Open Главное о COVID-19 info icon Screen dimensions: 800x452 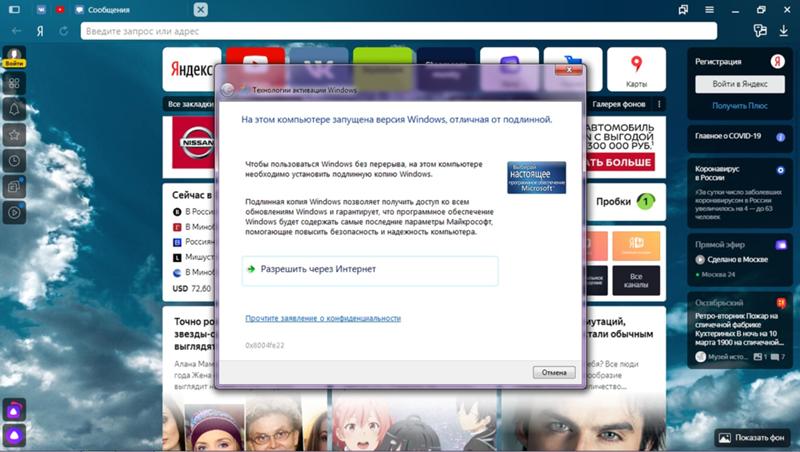coord(780,137)
